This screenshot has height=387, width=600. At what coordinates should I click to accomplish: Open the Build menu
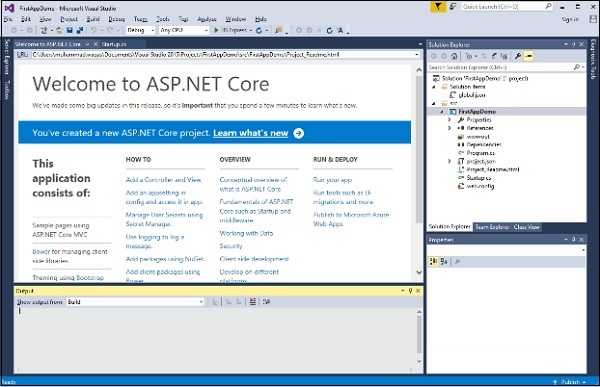[x=93, y=19]
